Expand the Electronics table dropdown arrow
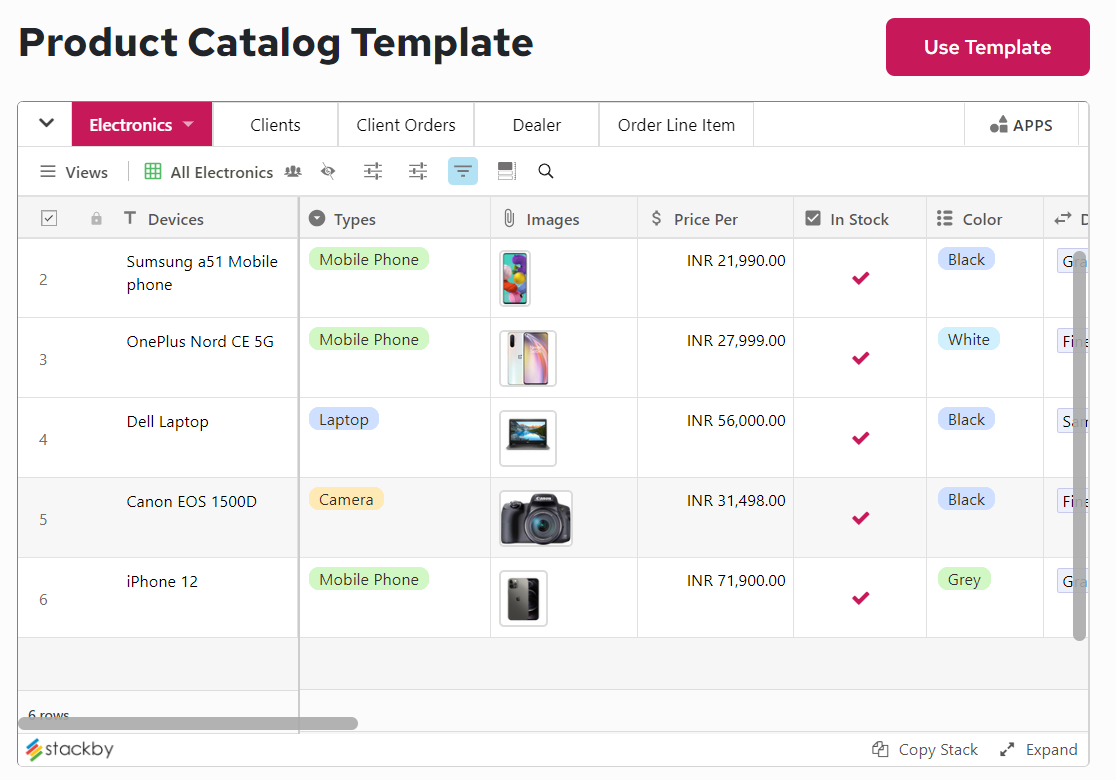This screenshot has height=780, width=1116. pos(189,124)
